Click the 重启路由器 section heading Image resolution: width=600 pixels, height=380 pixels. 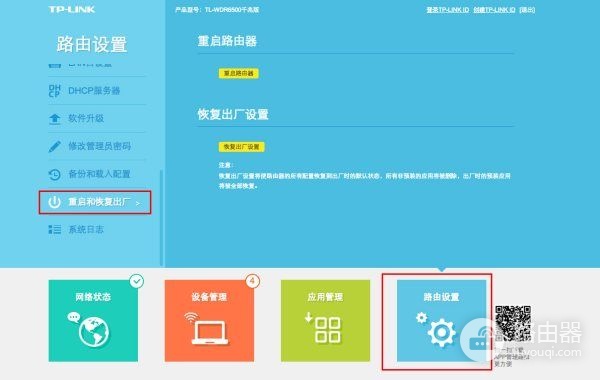click(x=227, y=41)
